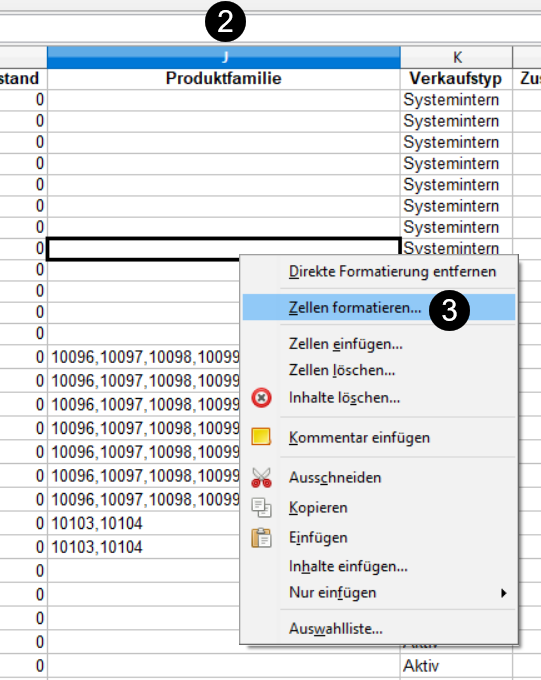Open Zellen einfügen... menu entry
The height and width of the screenshot is (680, 541).
pyautogui.click(x=346, y=344)
